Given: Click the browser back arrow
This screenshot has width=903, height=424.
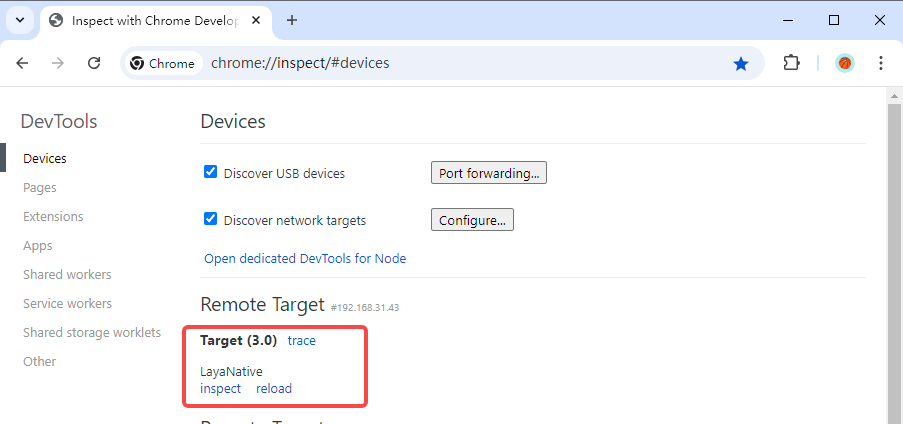Looking at the screenshot, I should pos(23,63).
